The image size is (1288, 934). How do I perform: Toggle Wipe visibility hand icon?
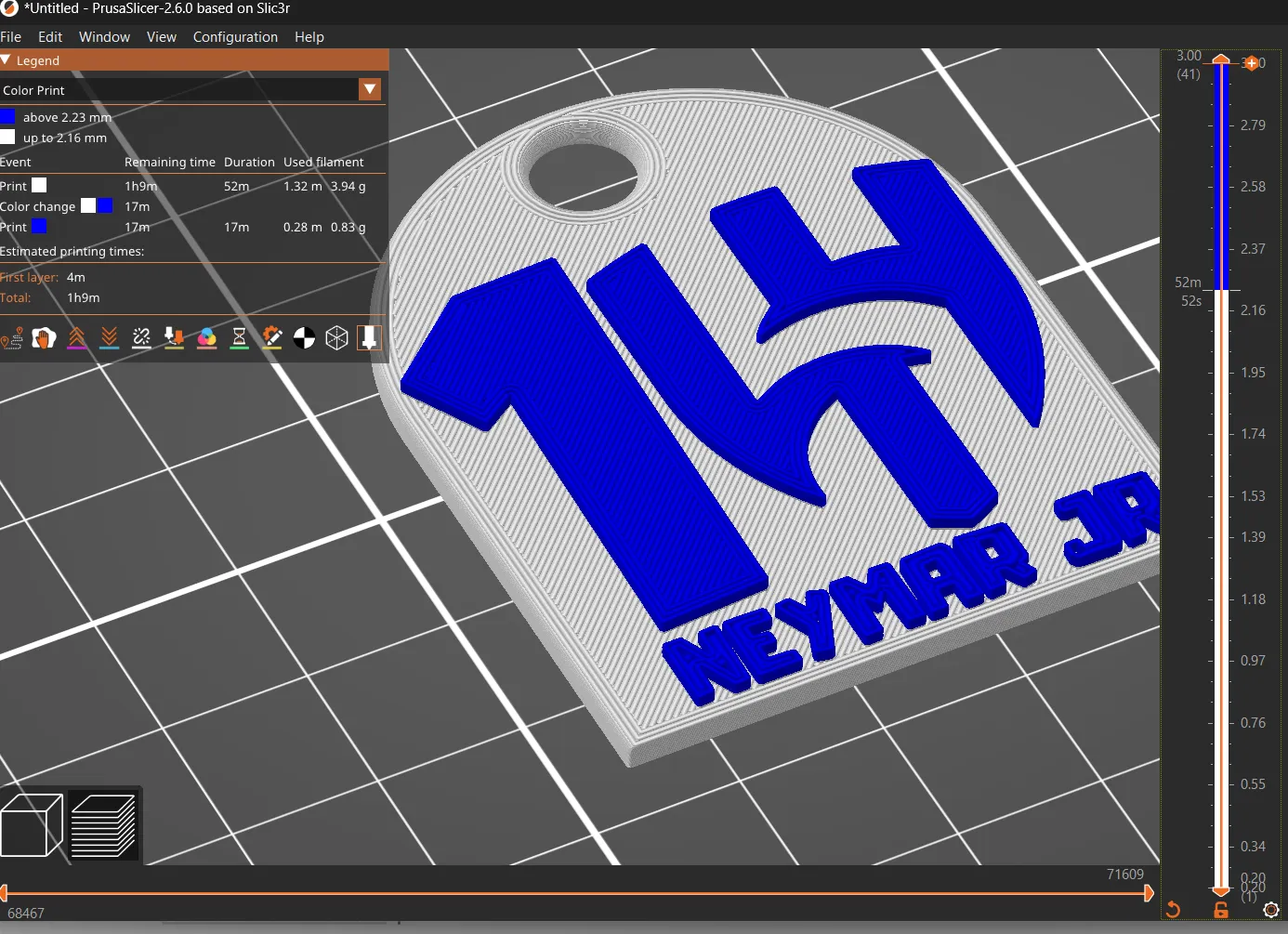[x=44, y=338]
